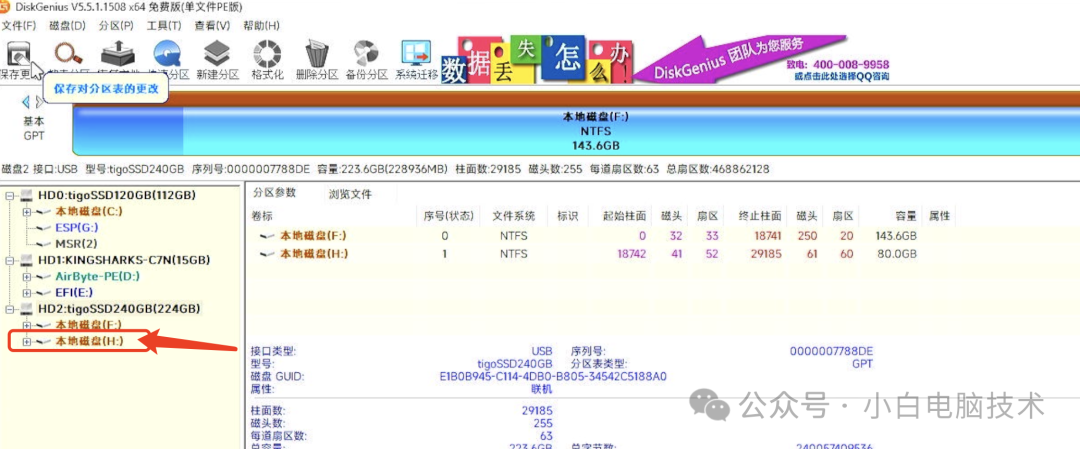
Task: Select 本地磁盘(C:) in the disk tree
Action: 89,212
